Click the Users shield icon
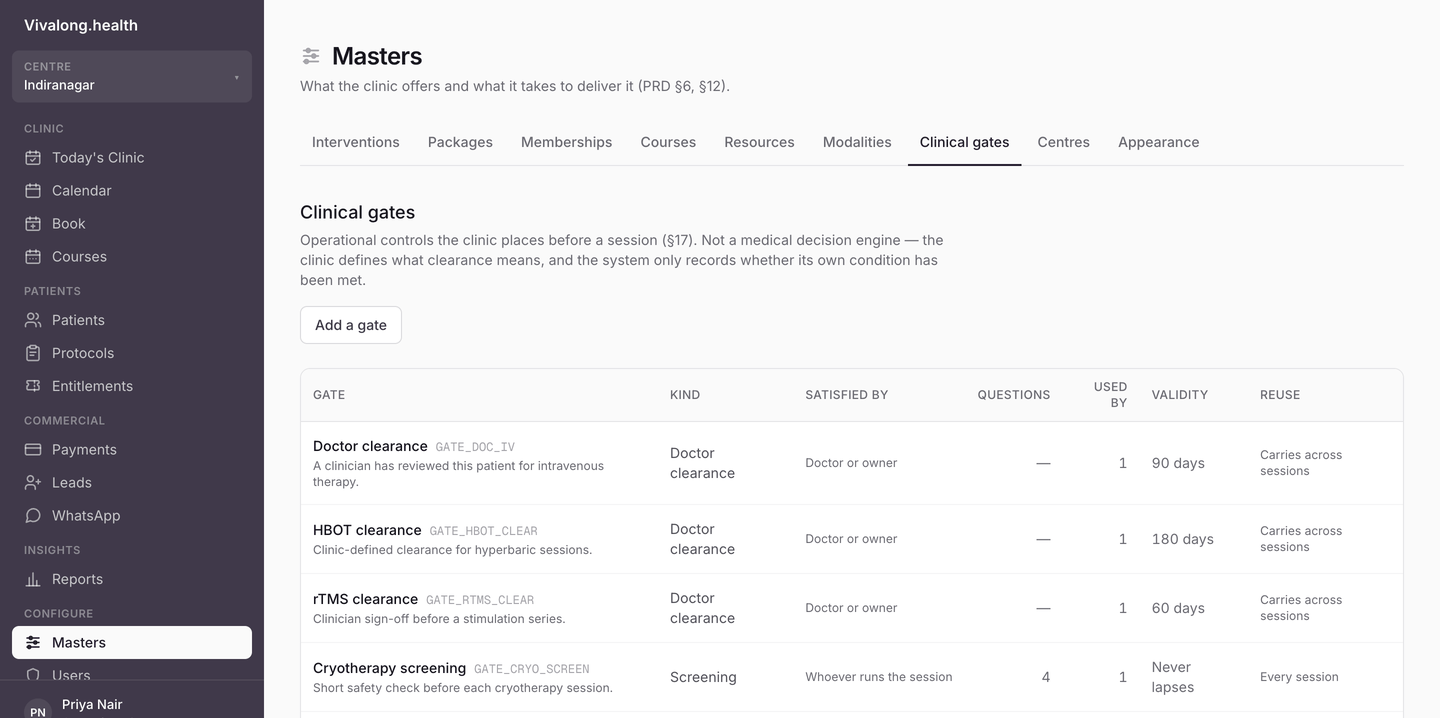This screenshot has height=718, width=1440. (x=33, y=675)
